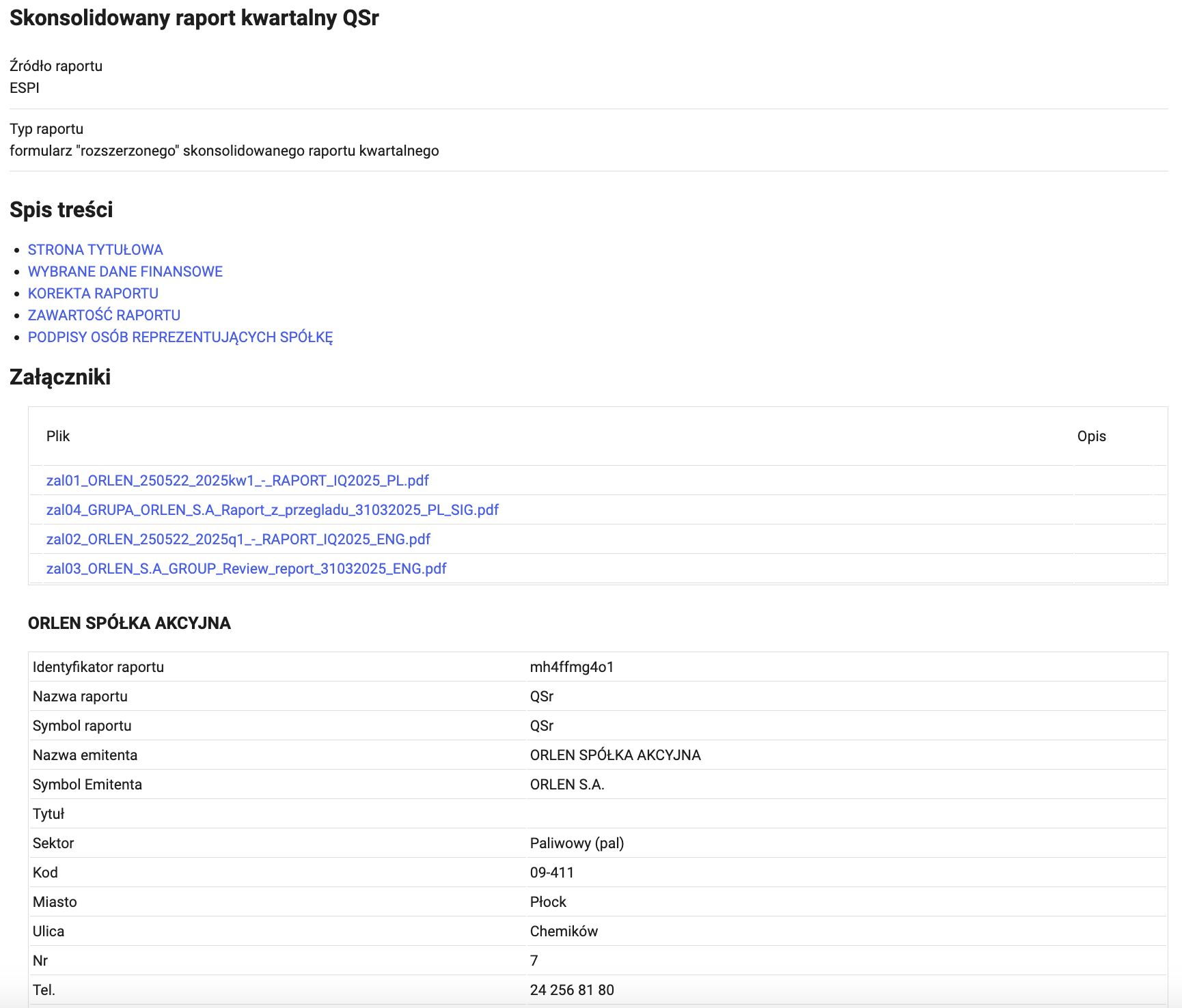
Task: Click the ORLEN S.A. issuer symbol value
Action: tap(567, 785)
